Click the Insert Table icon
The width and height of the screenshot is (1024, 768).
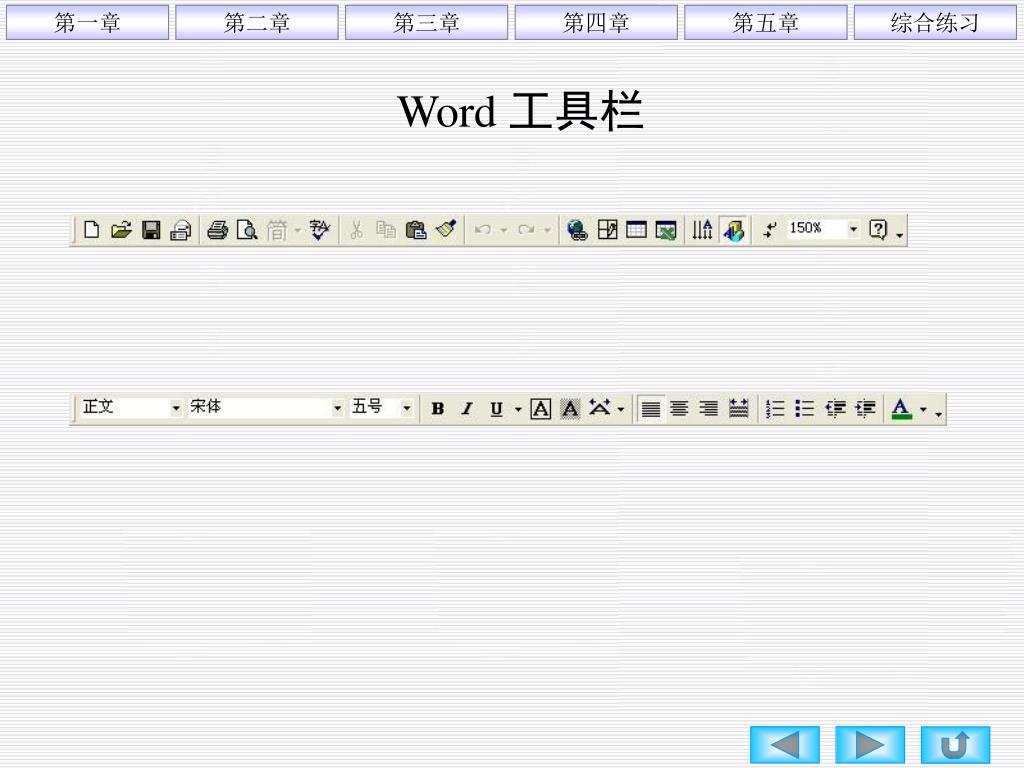(636, 230)
